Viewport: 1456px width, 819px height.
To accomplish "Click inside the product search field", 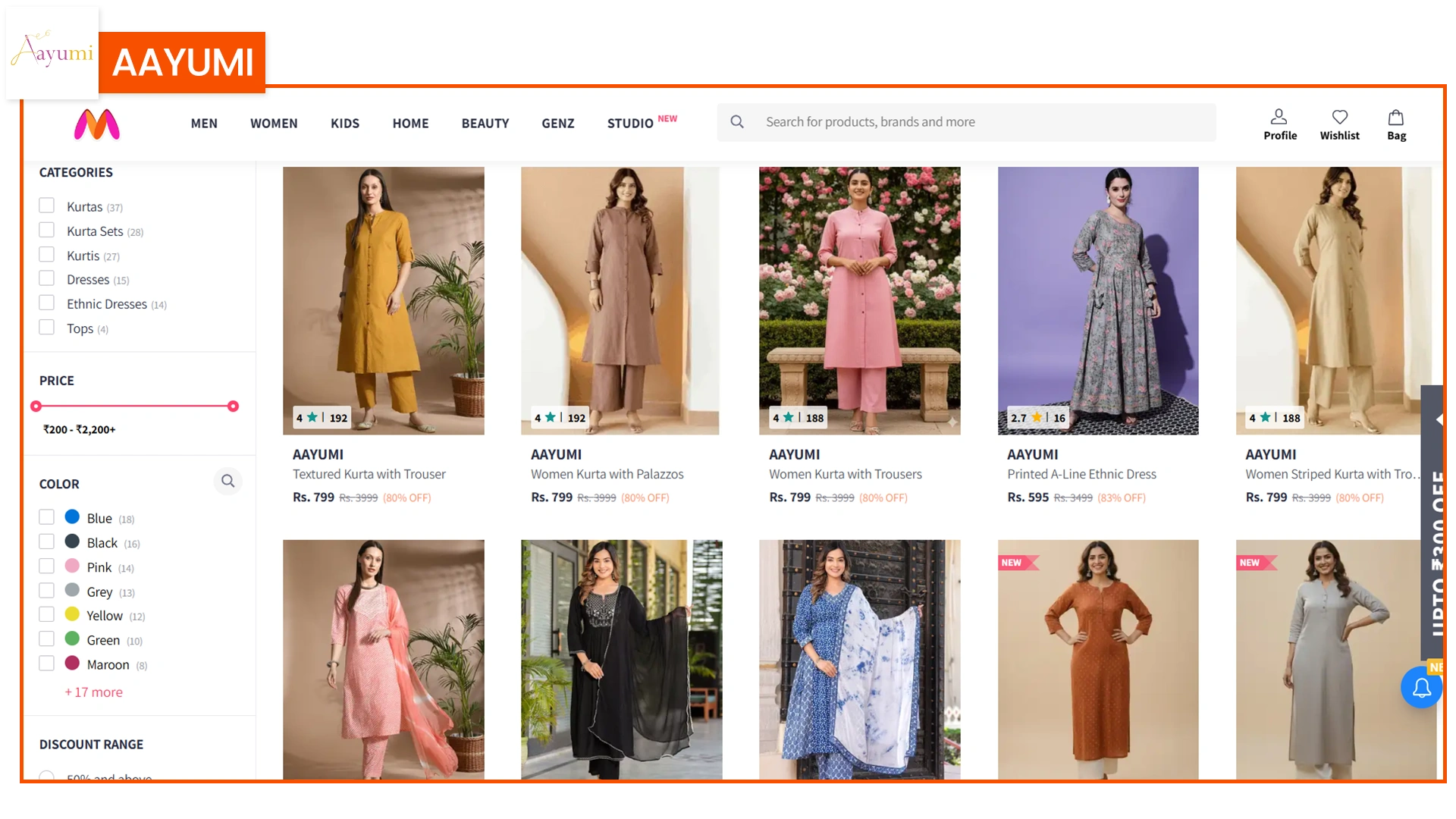I will tap(910, 121).
